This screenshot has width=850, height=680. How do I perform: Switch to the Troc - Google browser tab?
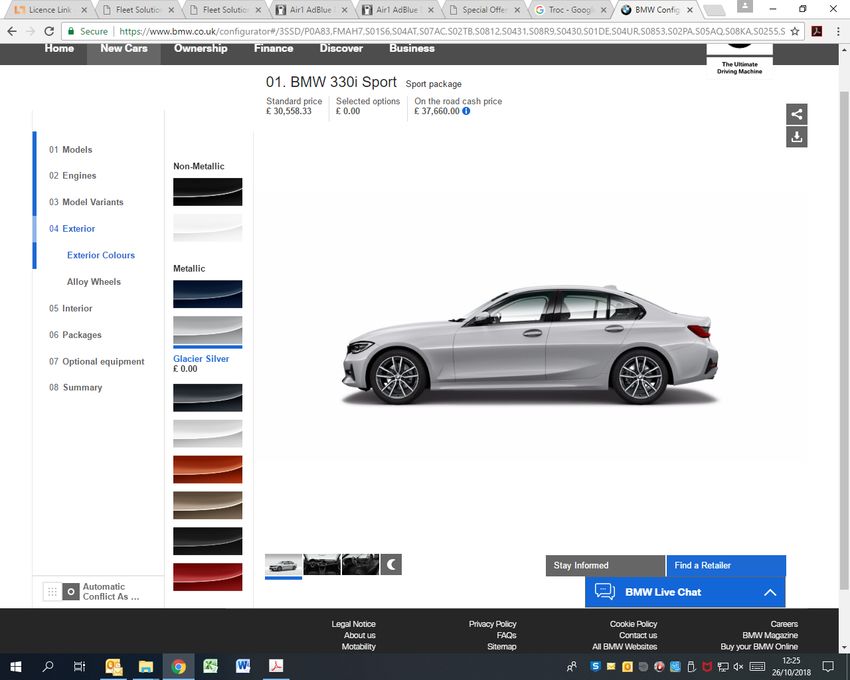570,10
